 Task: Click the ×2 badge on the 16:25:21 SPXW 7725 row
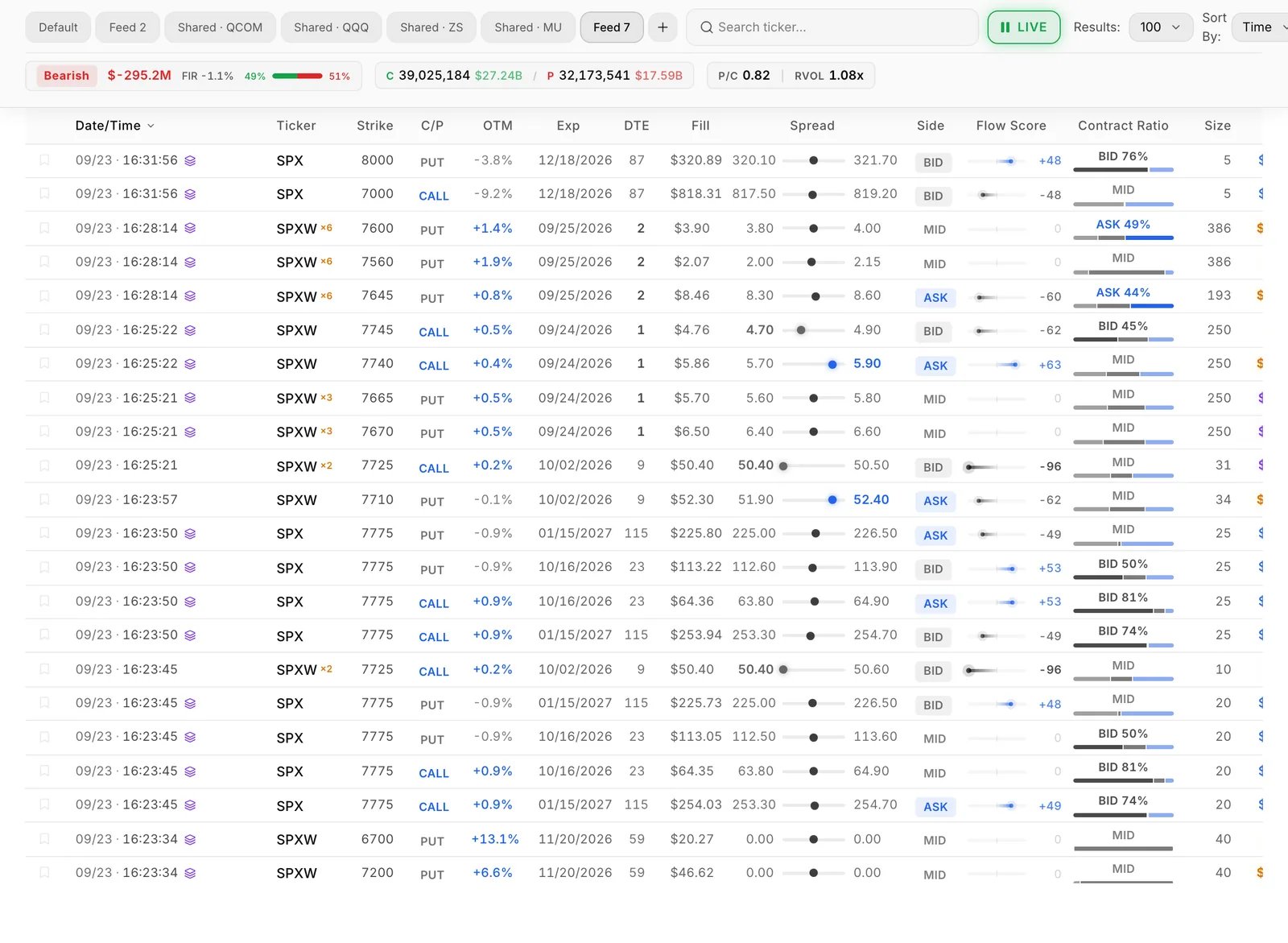[x=327, y=465]
